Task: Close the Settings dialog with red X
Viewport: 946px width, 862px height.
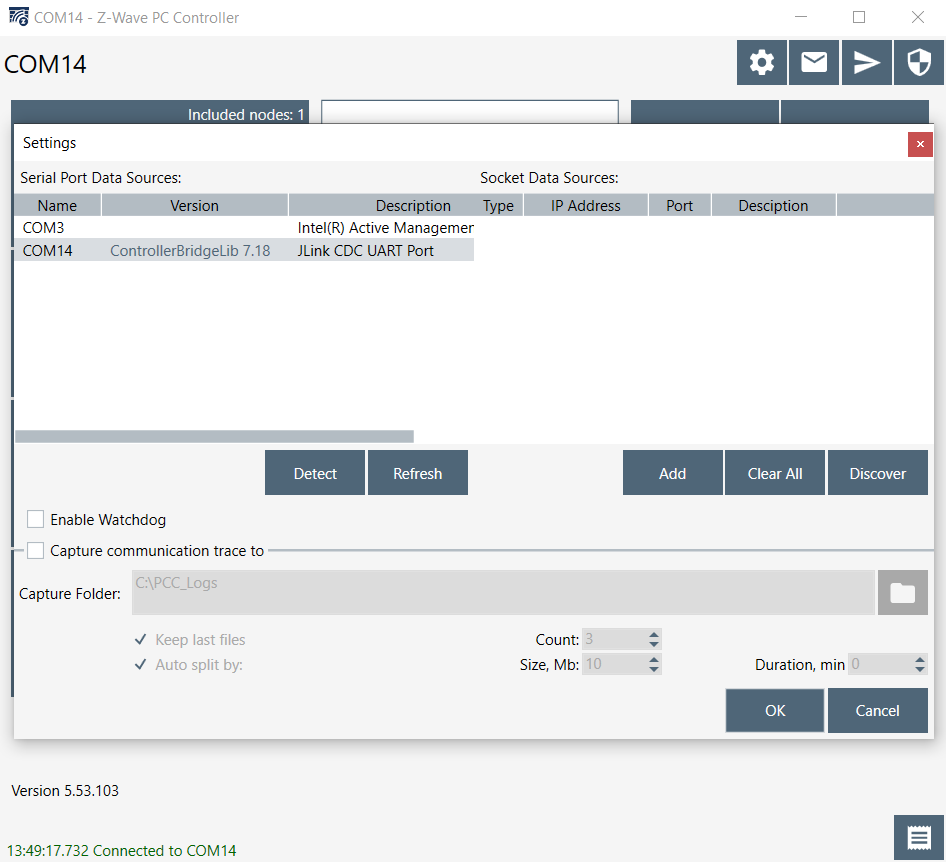Action: [920, 144]
